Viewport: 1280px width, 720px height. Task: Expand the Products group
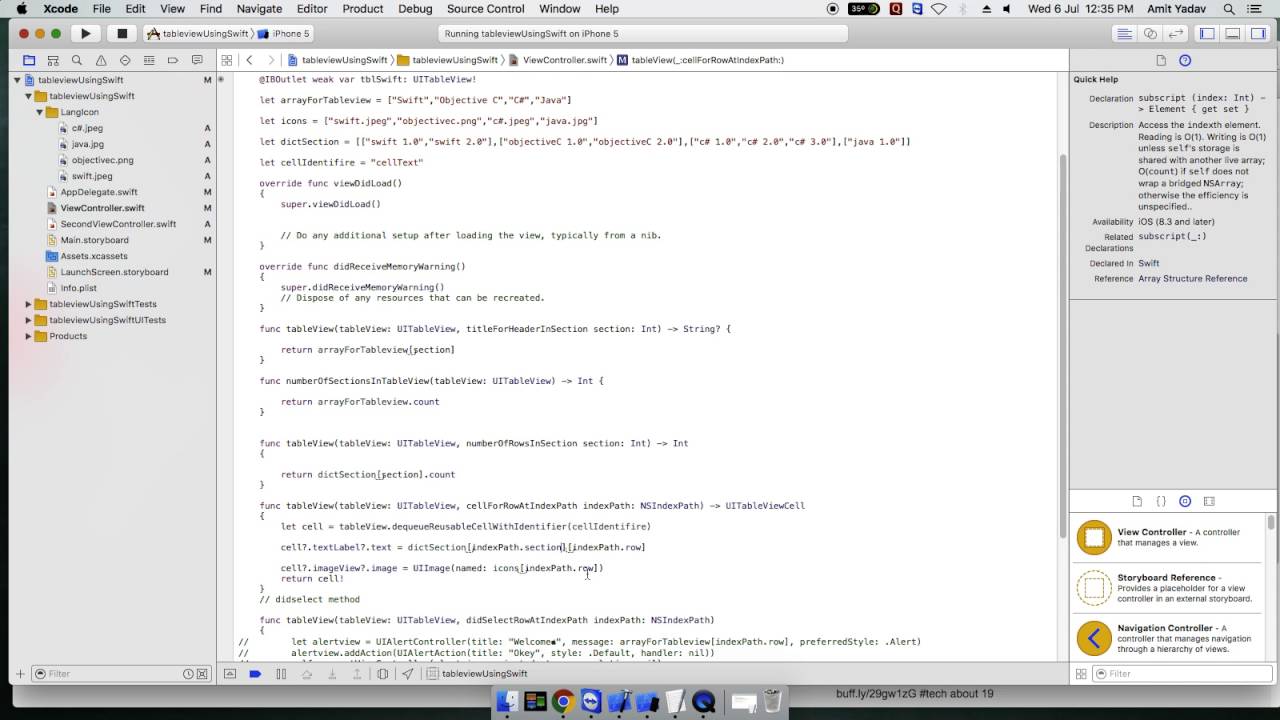[28, 336]
